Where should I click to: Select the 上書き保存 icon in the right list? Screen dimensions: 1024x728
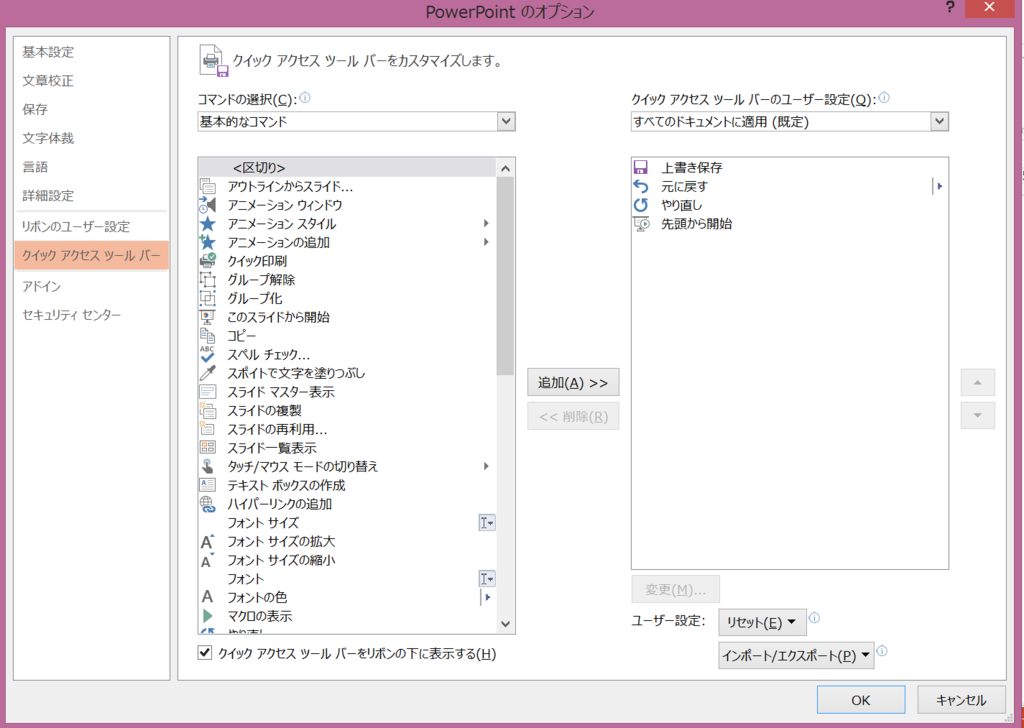(640, 168)
